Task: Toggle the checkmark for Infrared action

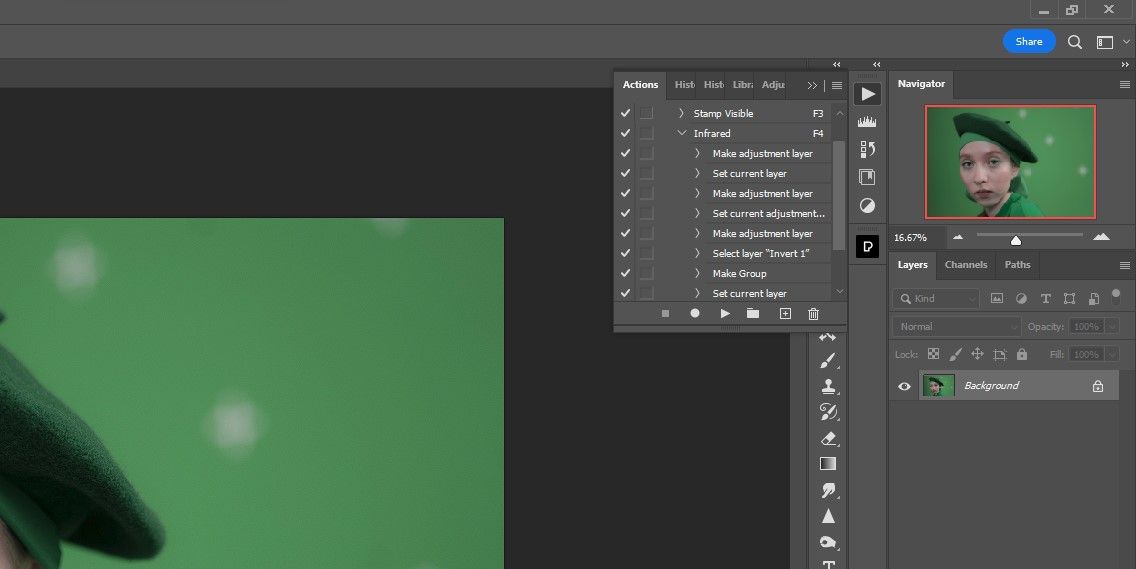Action: (625, 133)
